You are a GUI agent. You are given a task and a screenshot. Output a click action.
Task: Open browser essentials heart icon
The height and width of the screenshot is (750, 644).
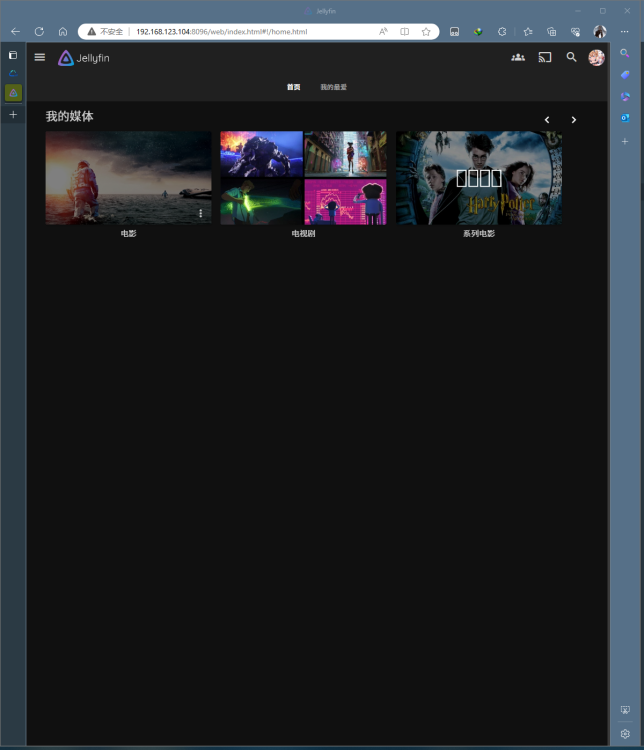tap(576, 32)
